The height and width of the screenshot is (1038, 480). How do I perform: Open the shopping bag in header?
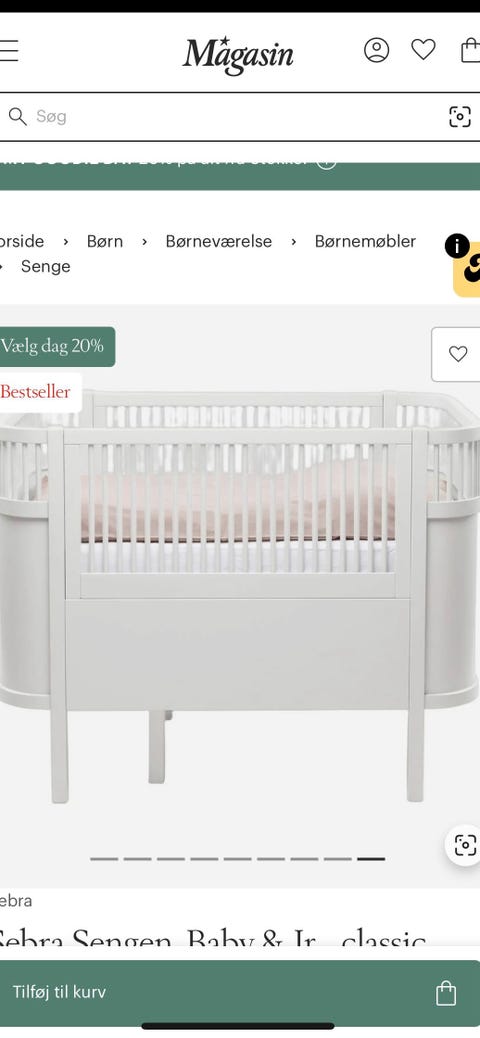[x=470, y=50]
